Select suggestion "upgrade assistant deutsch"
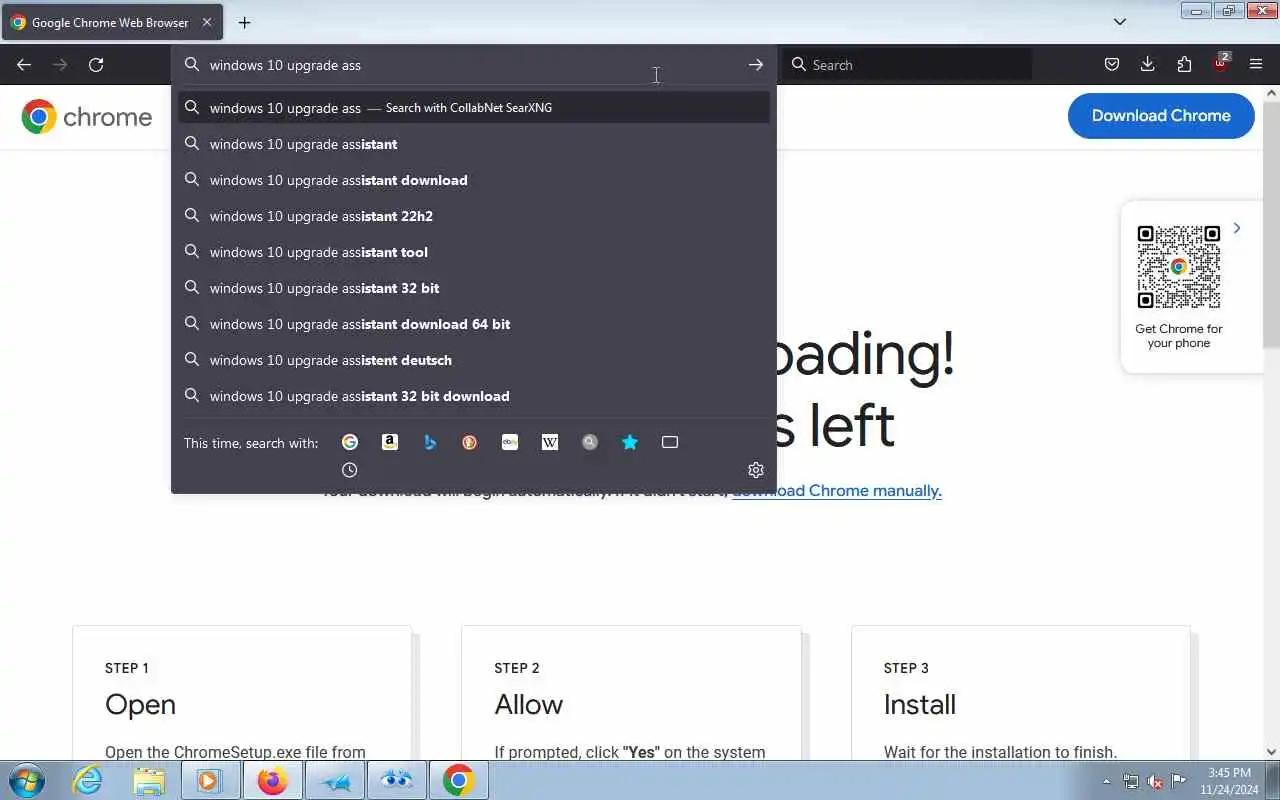This screenshot has width=1280, height=800. pyautogui.click(x=474, y=360)
